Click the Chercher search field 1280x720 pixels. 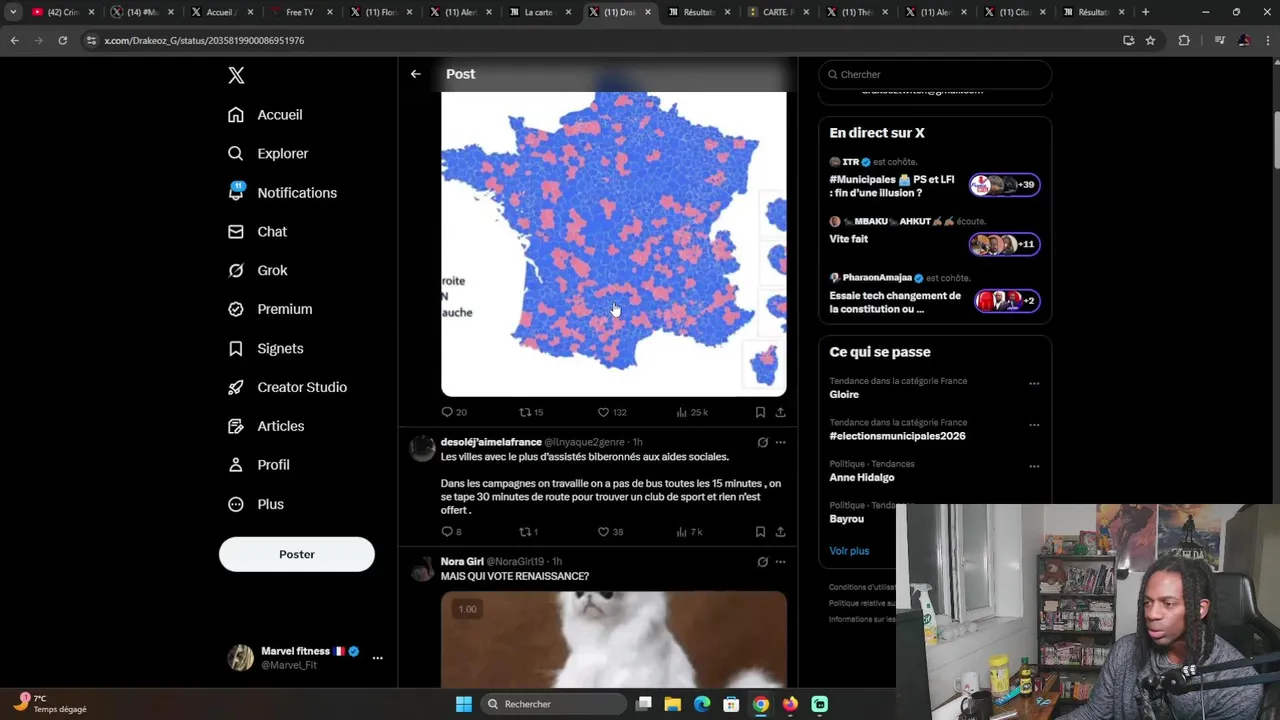point(935,74)
